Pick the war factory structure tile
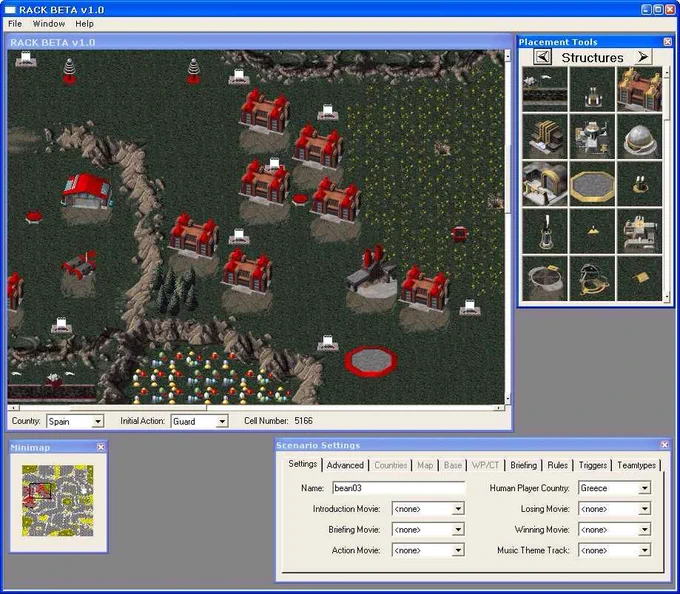680x594 pixels. tap(545, 183)
